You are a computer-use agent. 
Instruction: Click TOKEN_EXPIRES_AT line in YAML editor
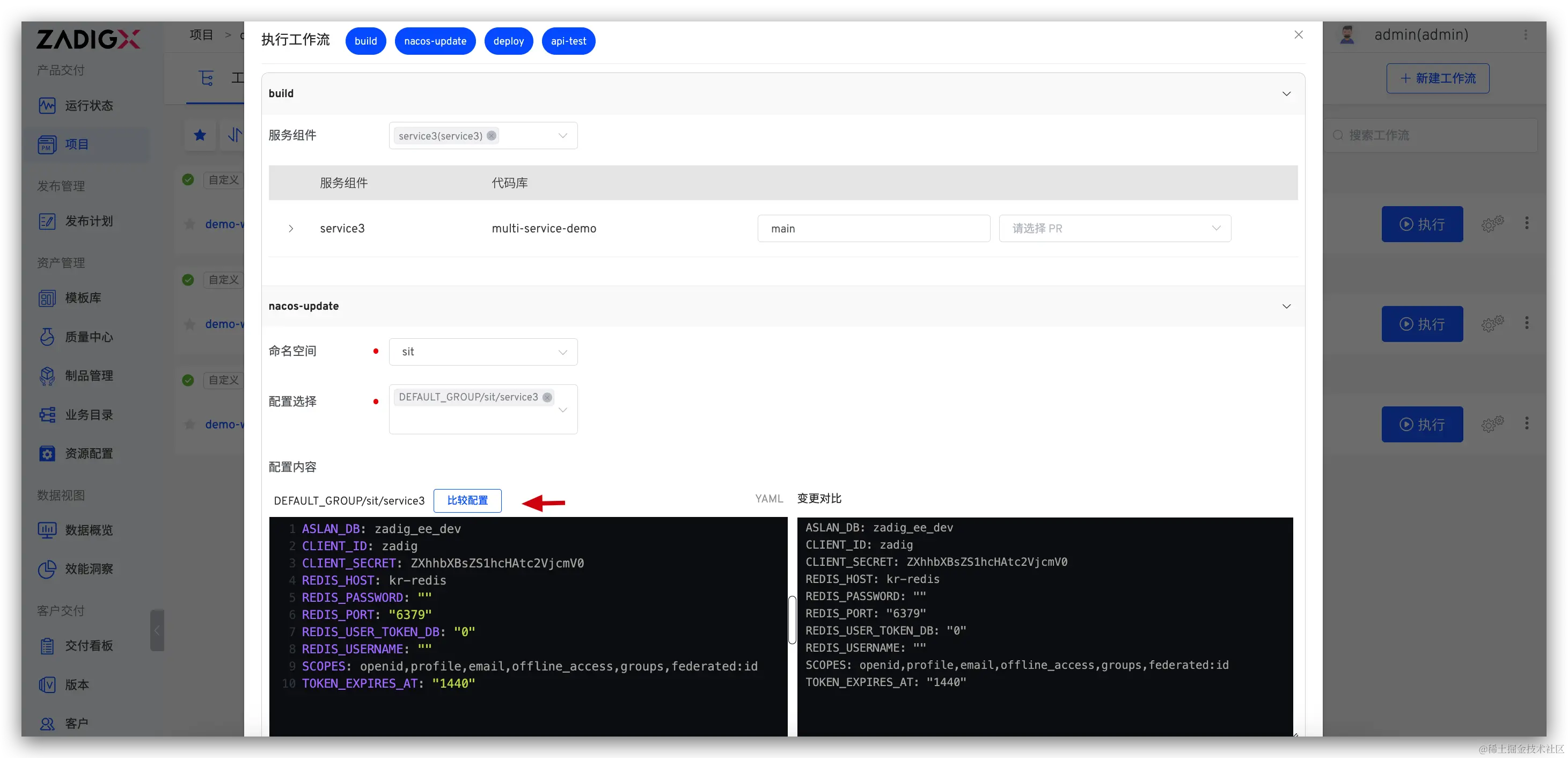coord(389,683)
